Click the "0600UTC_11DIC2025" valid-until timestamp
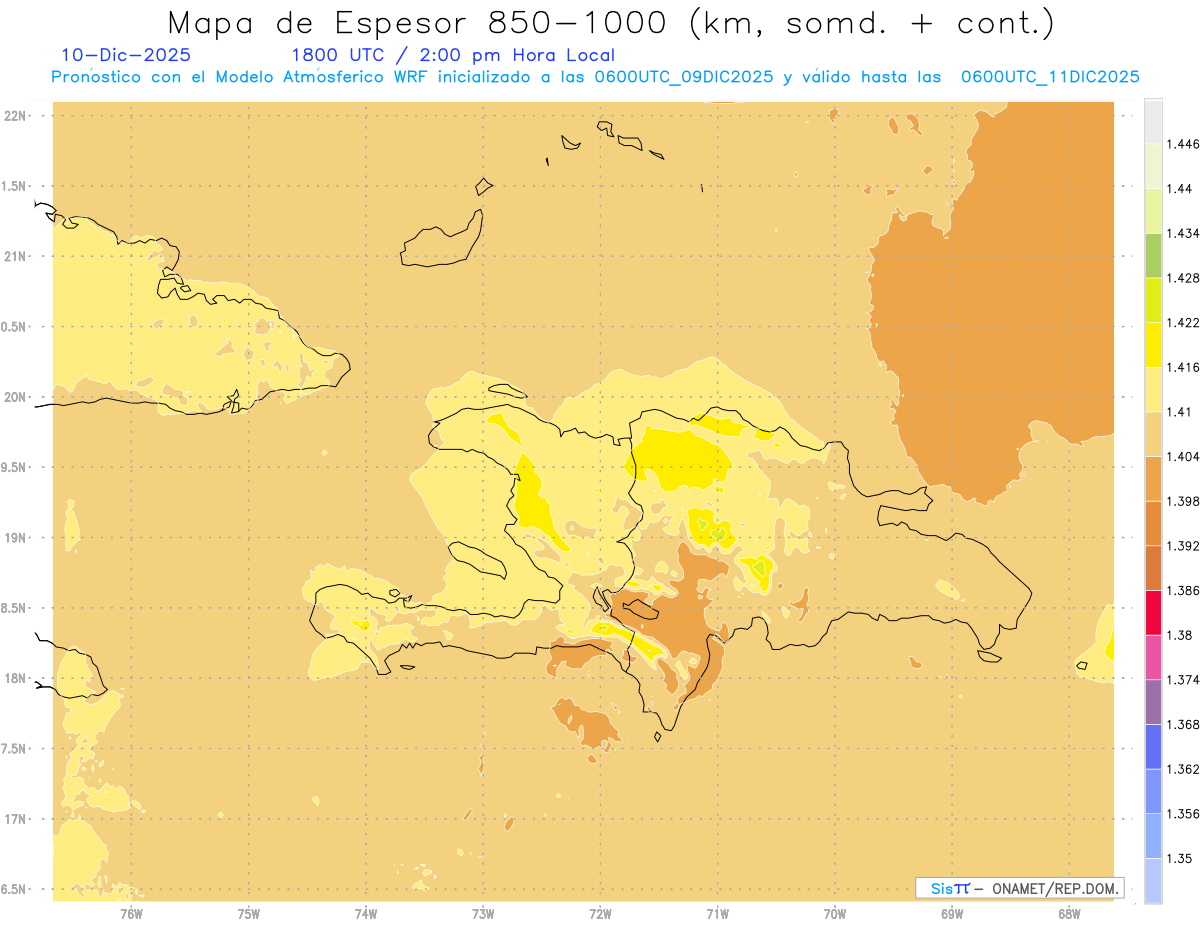This screenshot has width=1200, height=927. [x=1050, y=77]
